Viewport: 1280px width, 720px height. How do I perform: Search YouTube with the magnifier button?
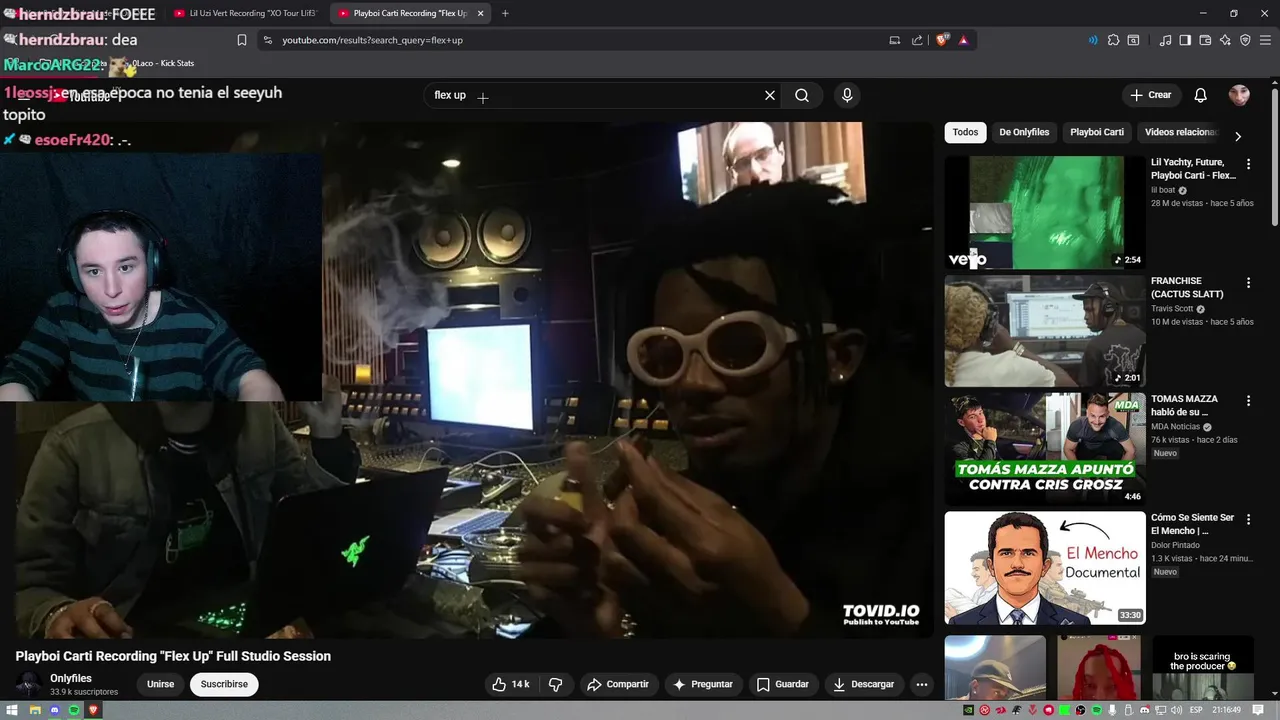(802, 95)
